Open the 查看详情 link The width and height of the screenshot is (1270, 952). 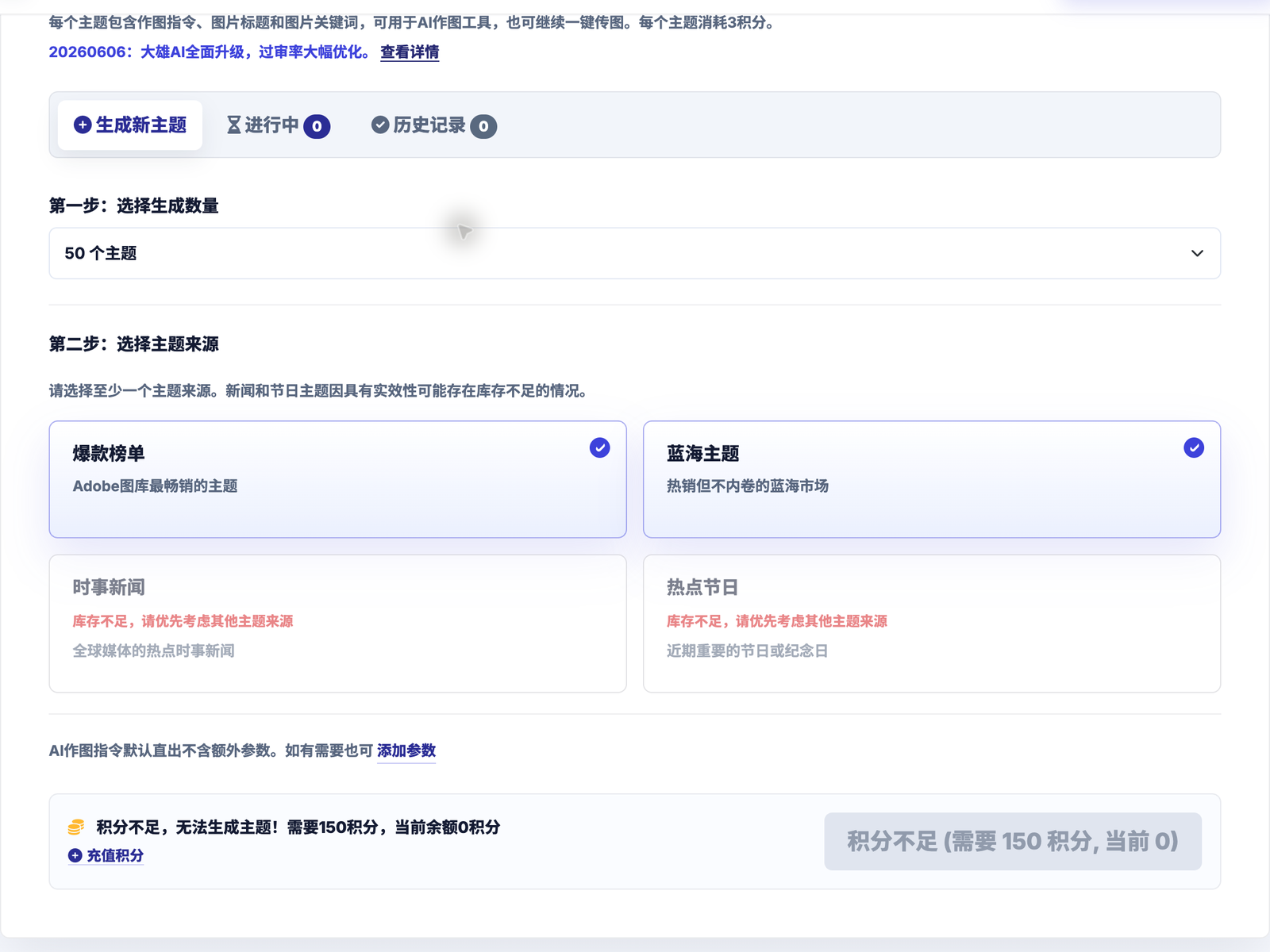coord(410,52)
